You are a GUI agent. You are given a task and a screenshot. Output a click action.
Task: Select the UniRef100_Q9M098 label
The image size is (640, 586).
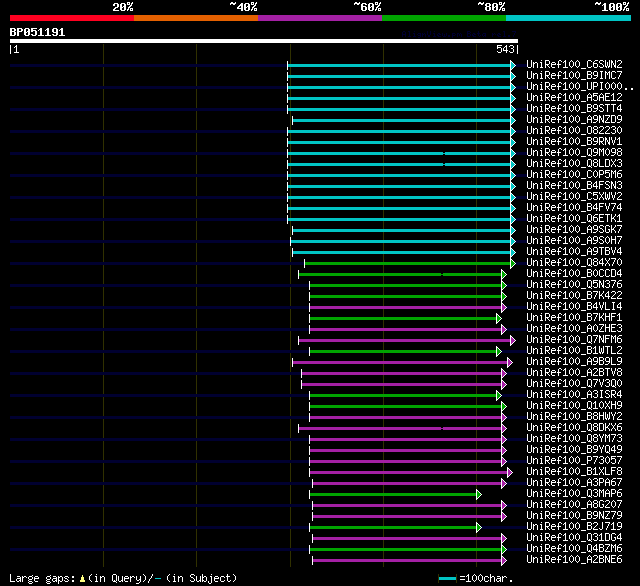tap(574, 153)
